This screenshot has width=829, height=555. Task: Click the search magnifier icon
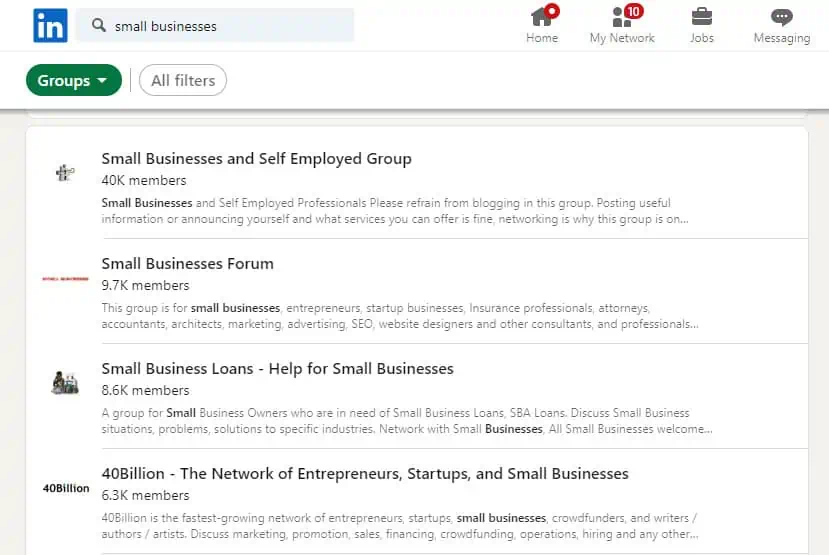(x=99, y=25)
